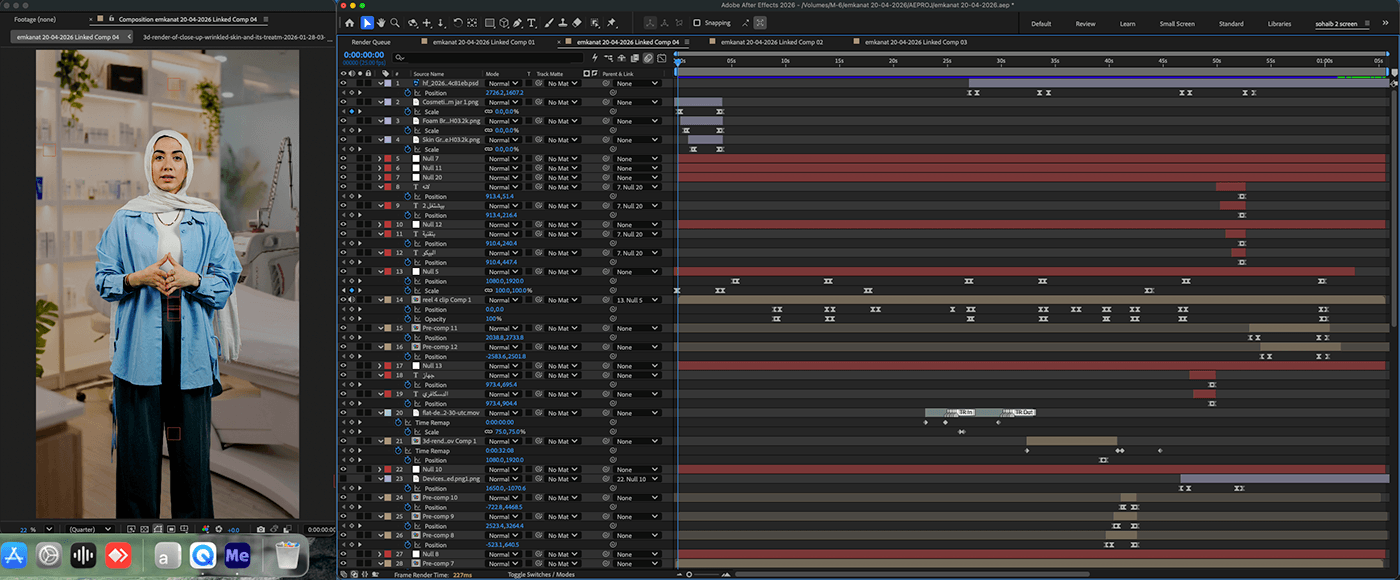Viewport: 1400px width, 580px height.
Task: Open the Trash in the Dock
Action: pyautogui.click(x=288, y=555)
